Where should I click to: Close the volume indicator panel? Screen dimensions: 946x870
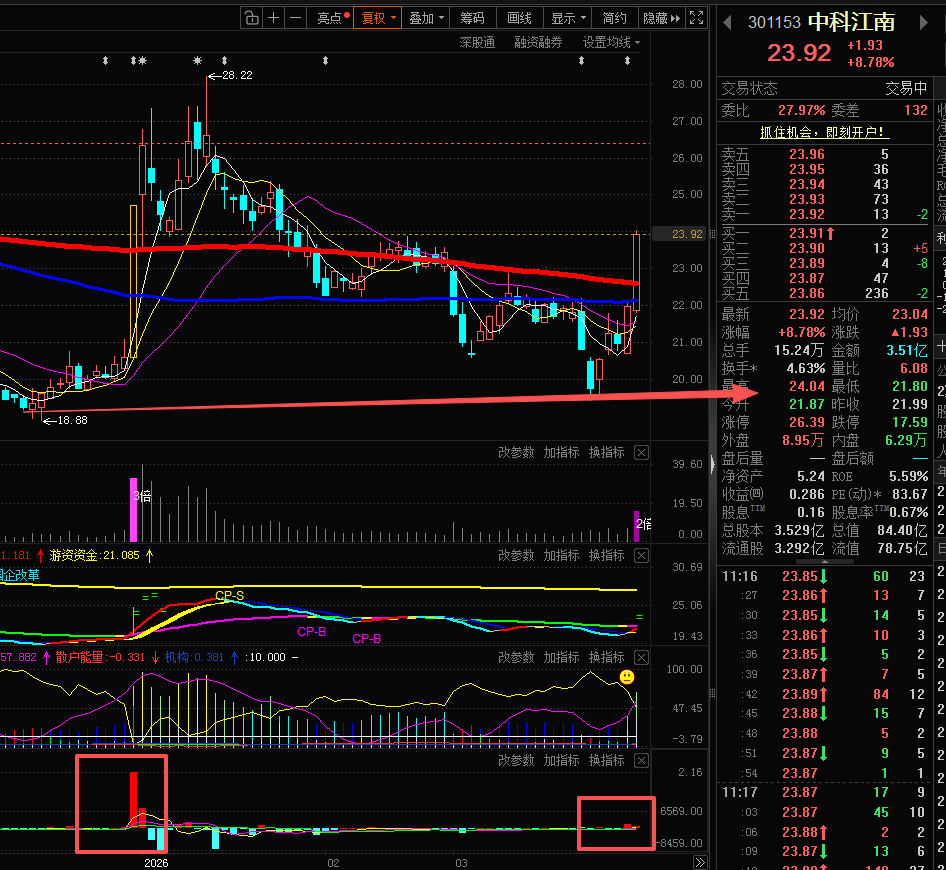click(x=641, y=452)
